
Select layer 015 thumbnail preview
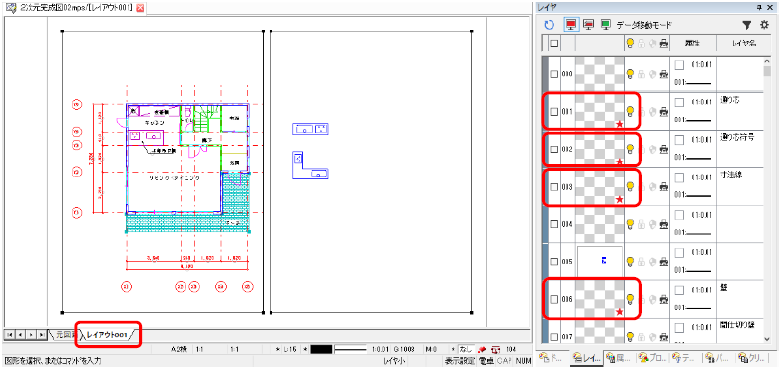(x=600, y=261)
